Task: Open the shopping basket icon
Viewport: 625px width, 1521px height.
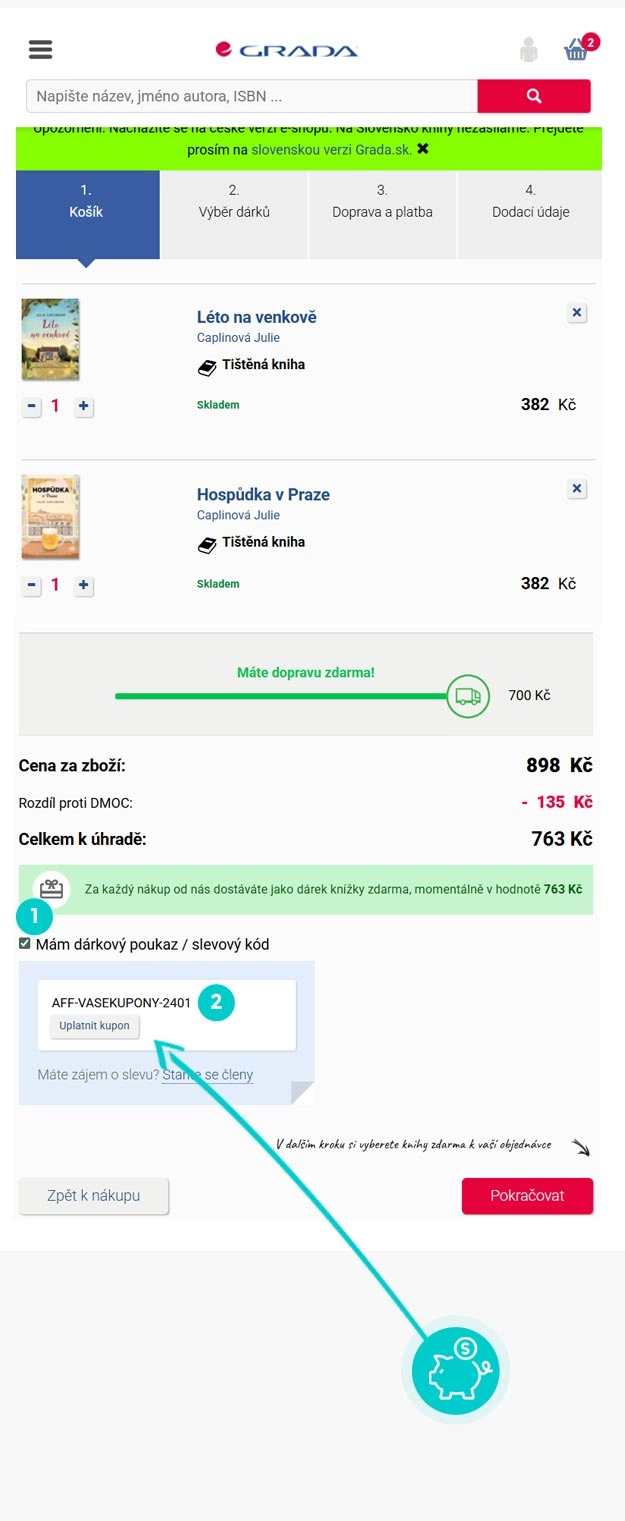Action: (577, 49)
